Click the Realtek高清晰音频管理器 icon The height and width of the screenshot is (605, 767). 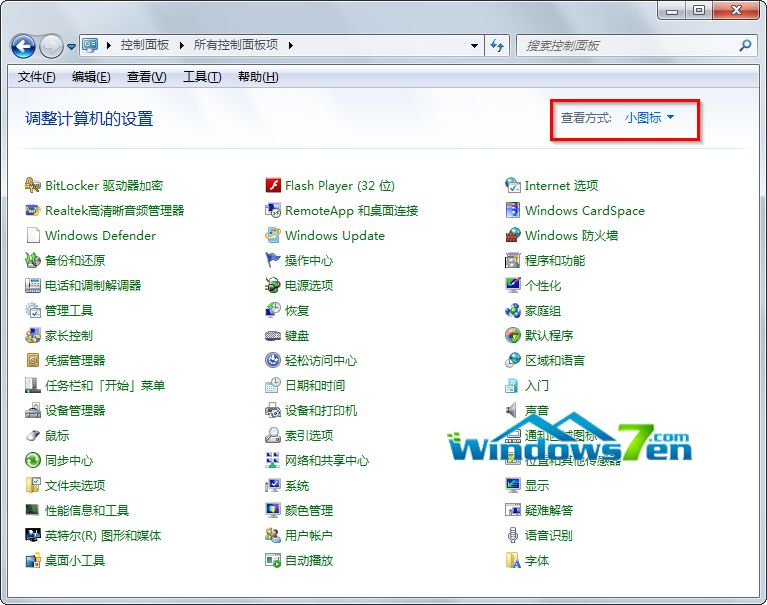tap(33, 210)
